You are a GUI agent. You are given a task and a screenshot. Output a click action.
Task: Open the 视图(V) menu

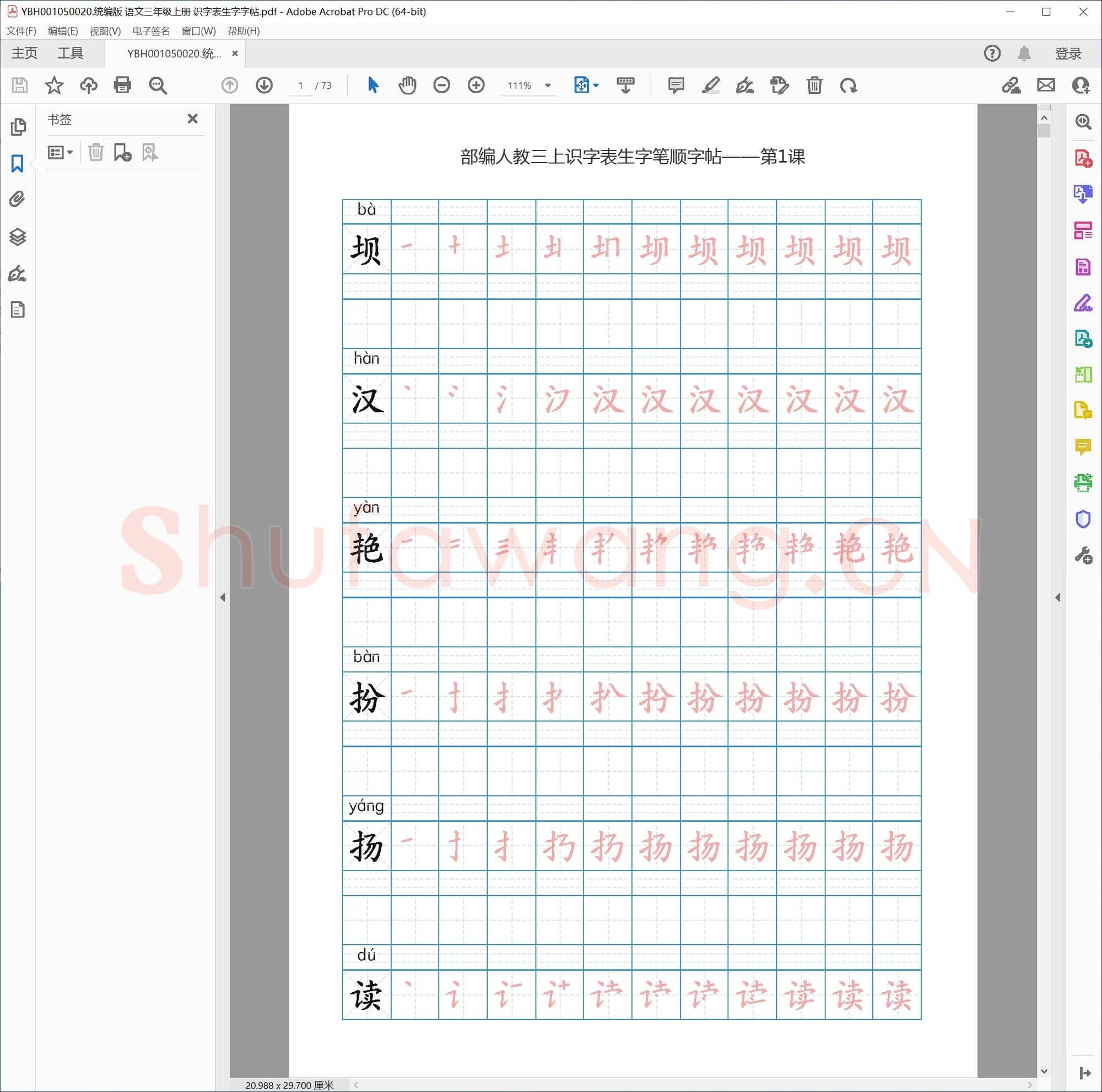105,31
